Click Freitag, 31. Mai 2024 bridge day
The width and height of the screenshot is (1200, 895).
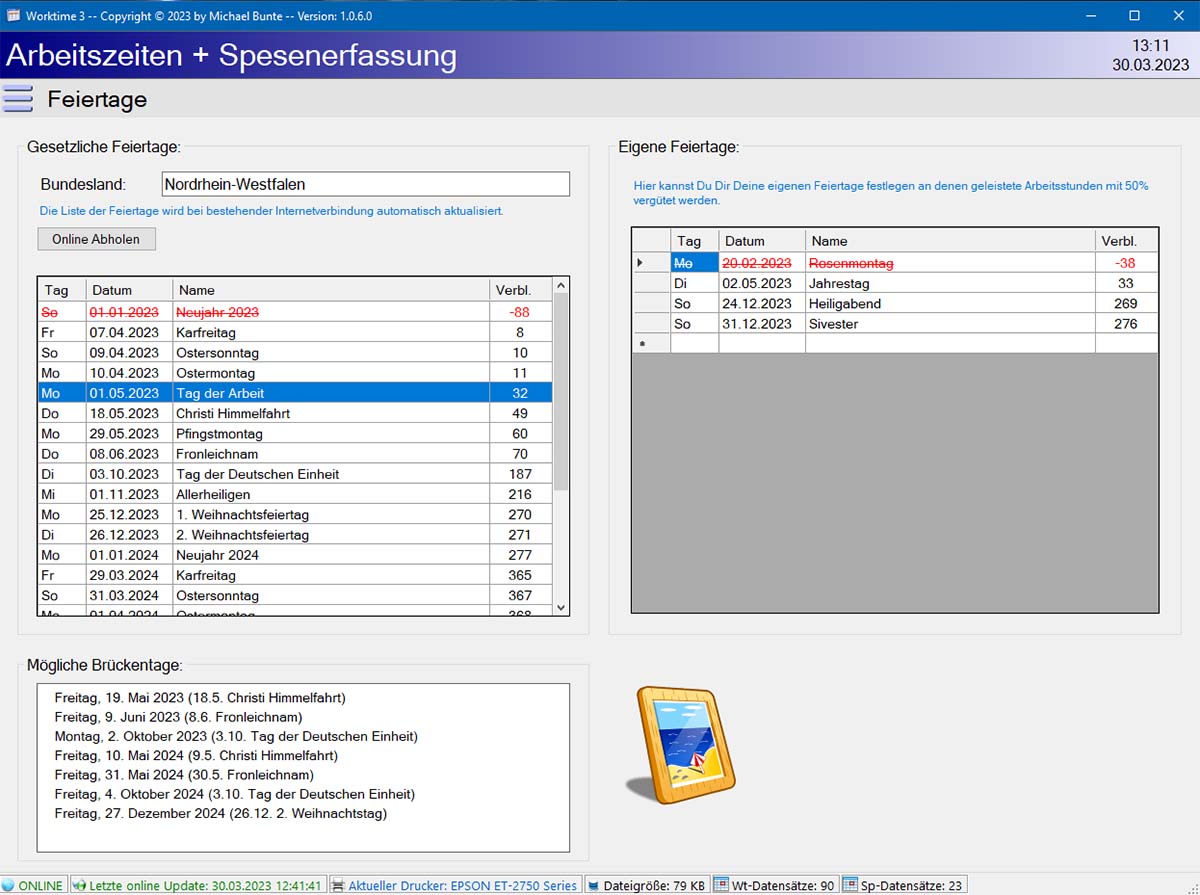[x=184, y=774]
